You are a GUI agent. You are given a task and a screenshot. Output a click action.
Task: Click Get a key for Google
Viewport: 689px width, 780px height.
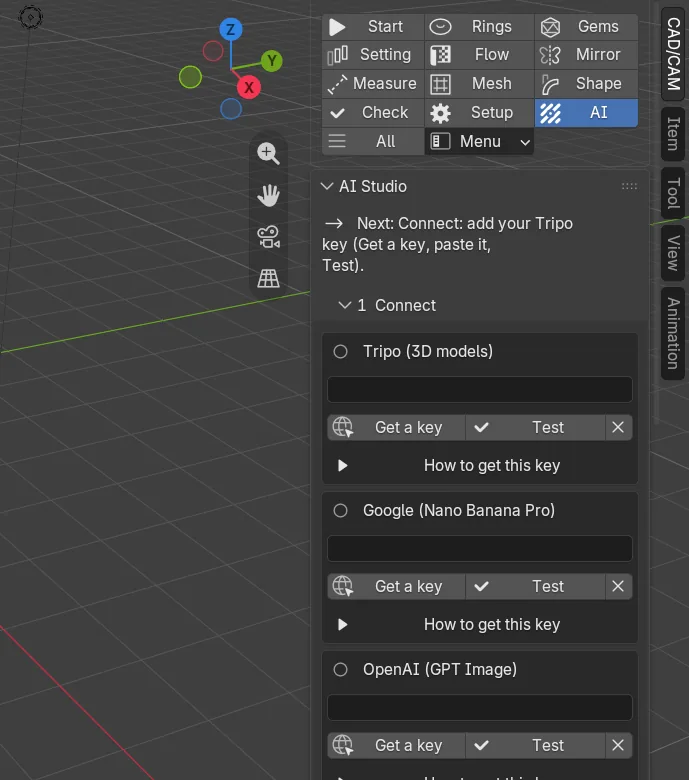click(x=396, y=586)
